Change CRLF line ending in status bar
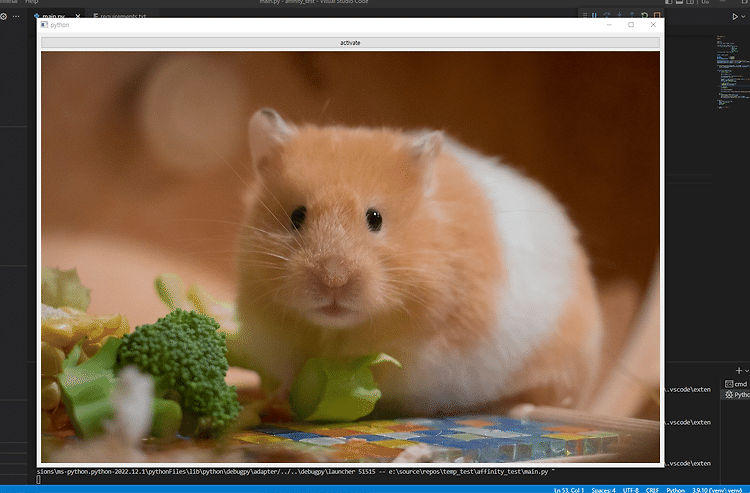750x493 pixels. [652, 490]
